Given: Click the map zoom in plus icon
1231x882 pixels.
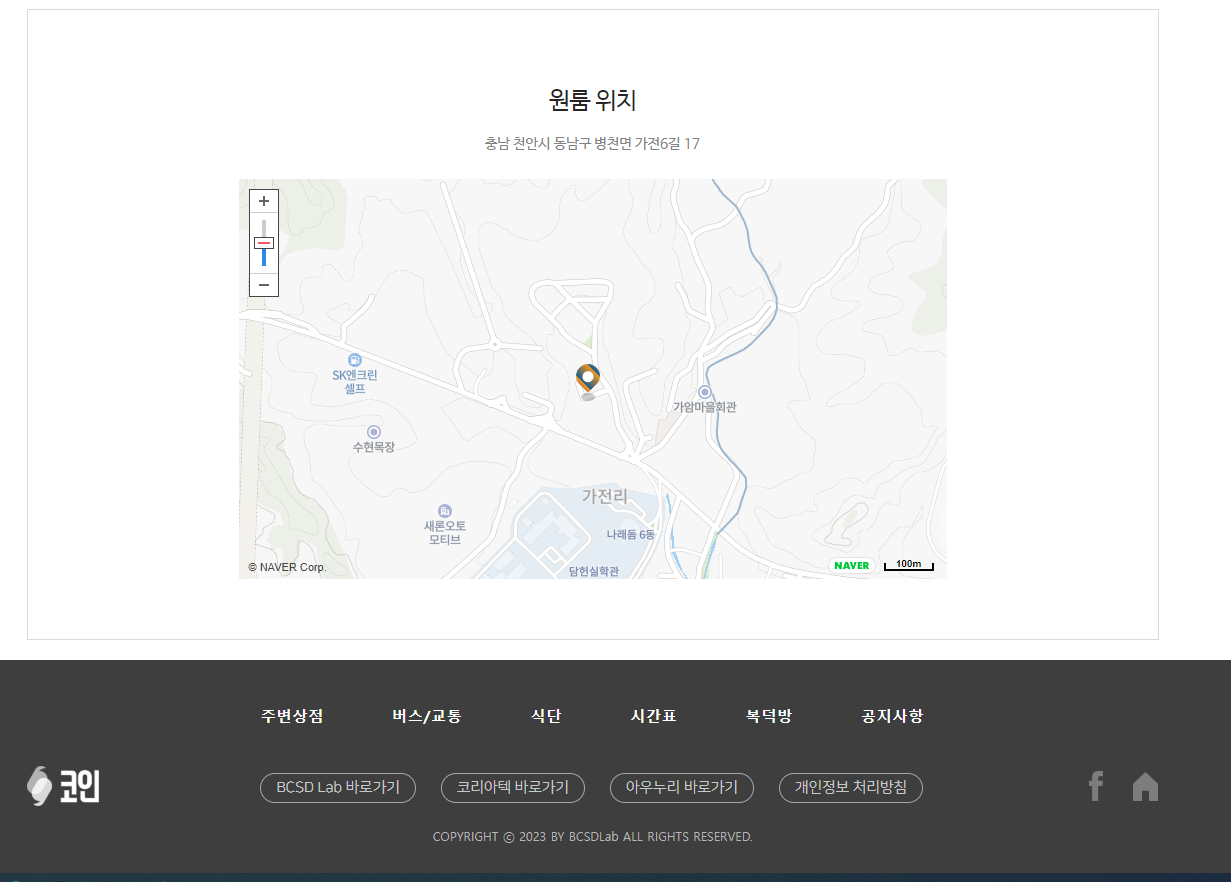Looking at the screenshot, I should pyautogui.click(x=263, y=200).
